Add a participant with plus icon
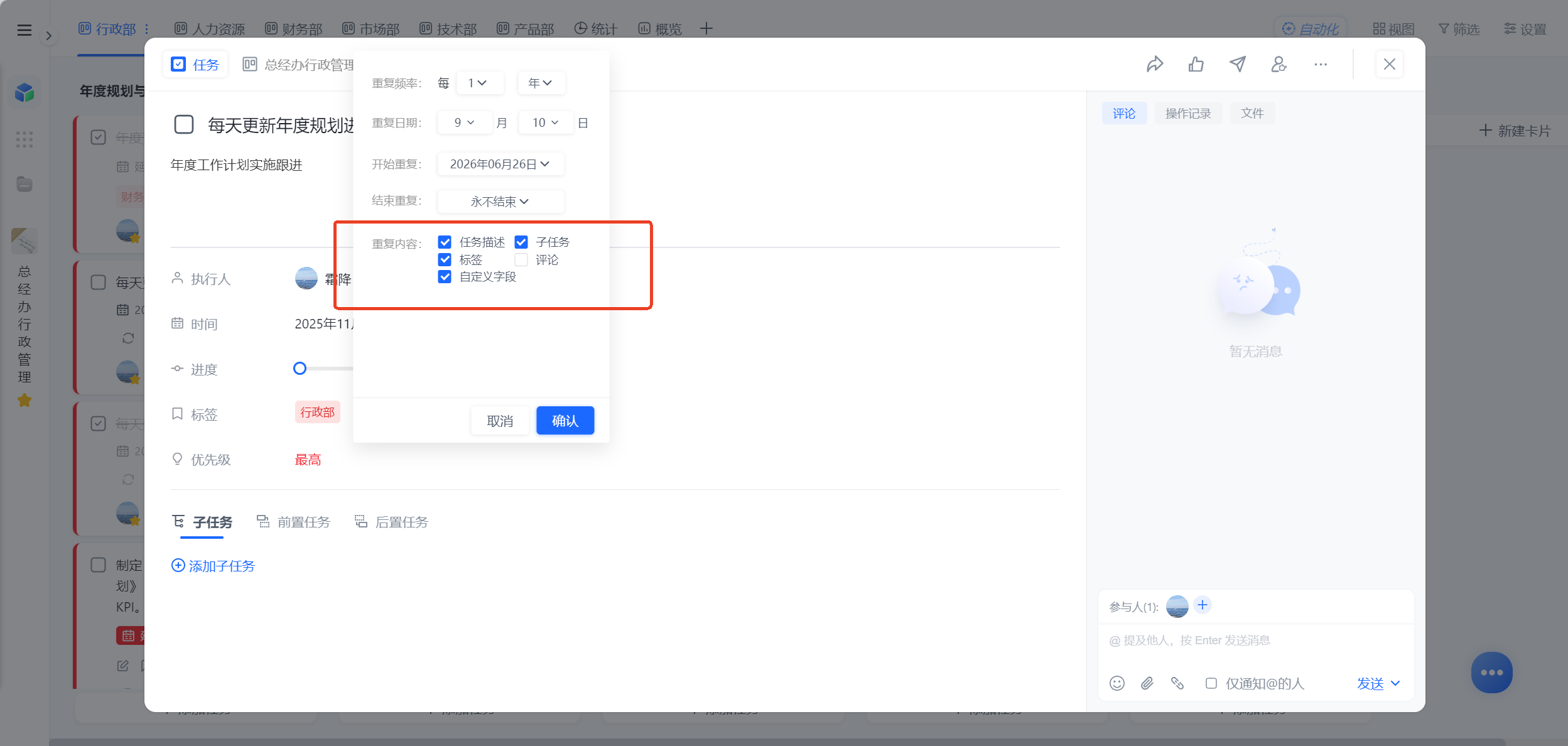This screenshot has width=1568, height=746. [1203, 605]
